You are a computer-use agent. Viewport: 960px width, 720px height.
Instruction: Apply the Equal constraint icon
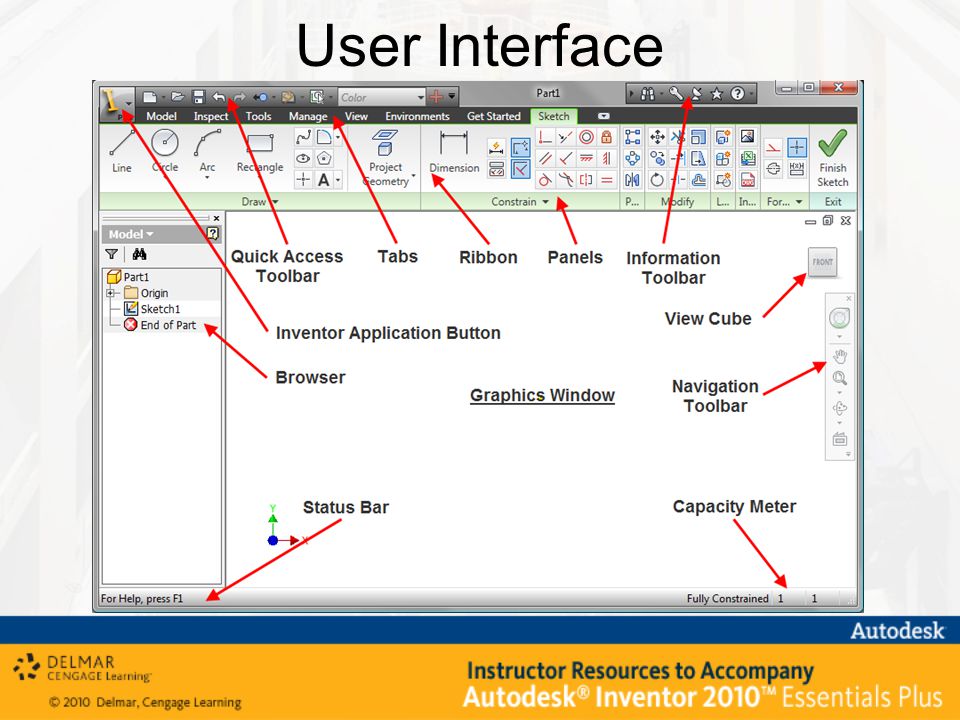coord(607,180)
